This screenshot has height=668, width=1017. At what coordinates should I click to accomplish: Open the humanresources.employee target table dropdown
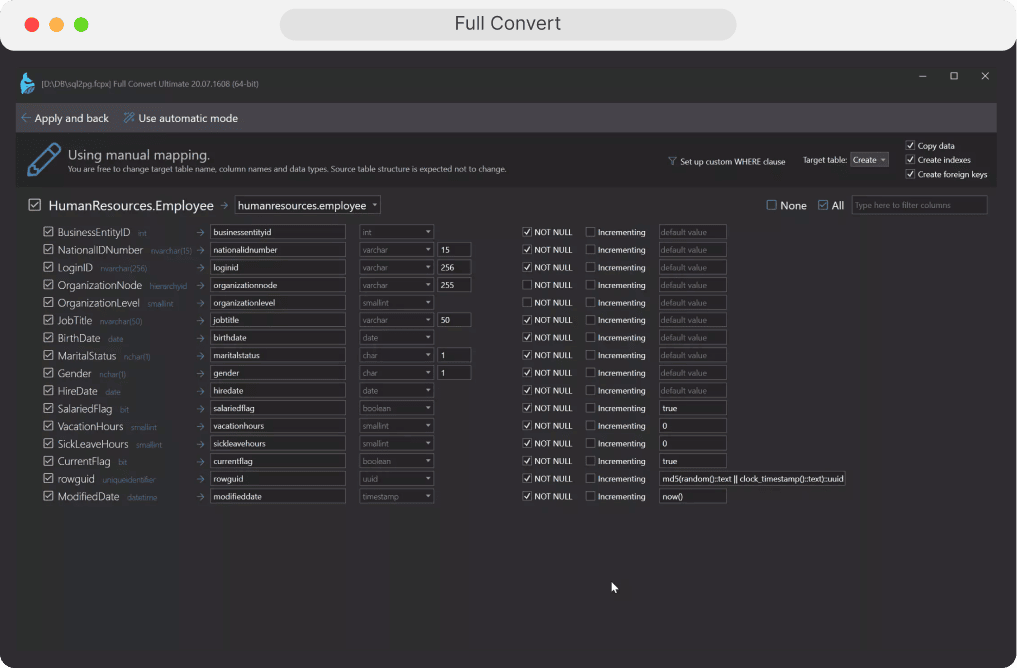click(x=307, y=206)
